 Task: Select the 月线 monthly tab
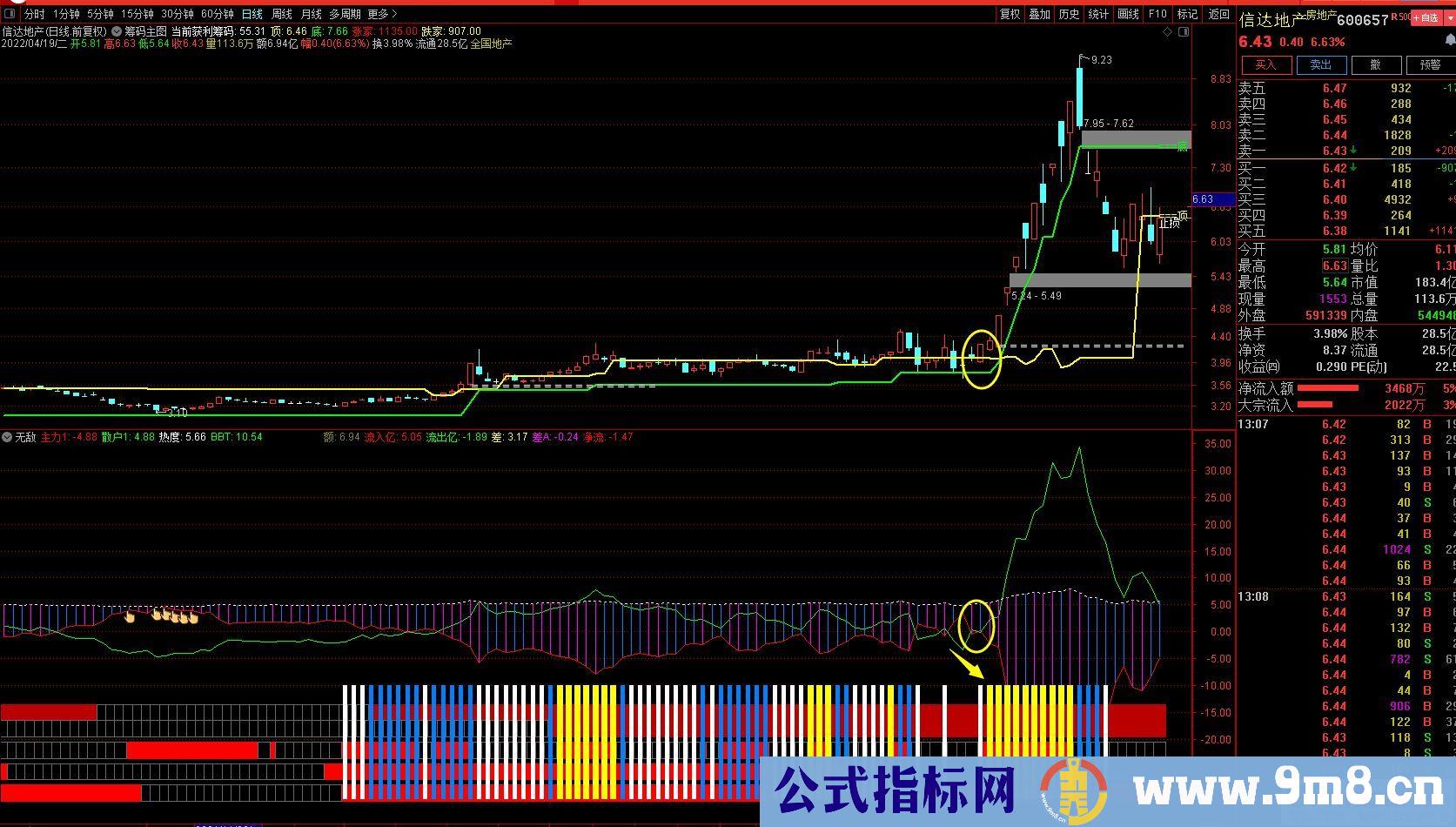pyautogui.click(x=311, y=14)
